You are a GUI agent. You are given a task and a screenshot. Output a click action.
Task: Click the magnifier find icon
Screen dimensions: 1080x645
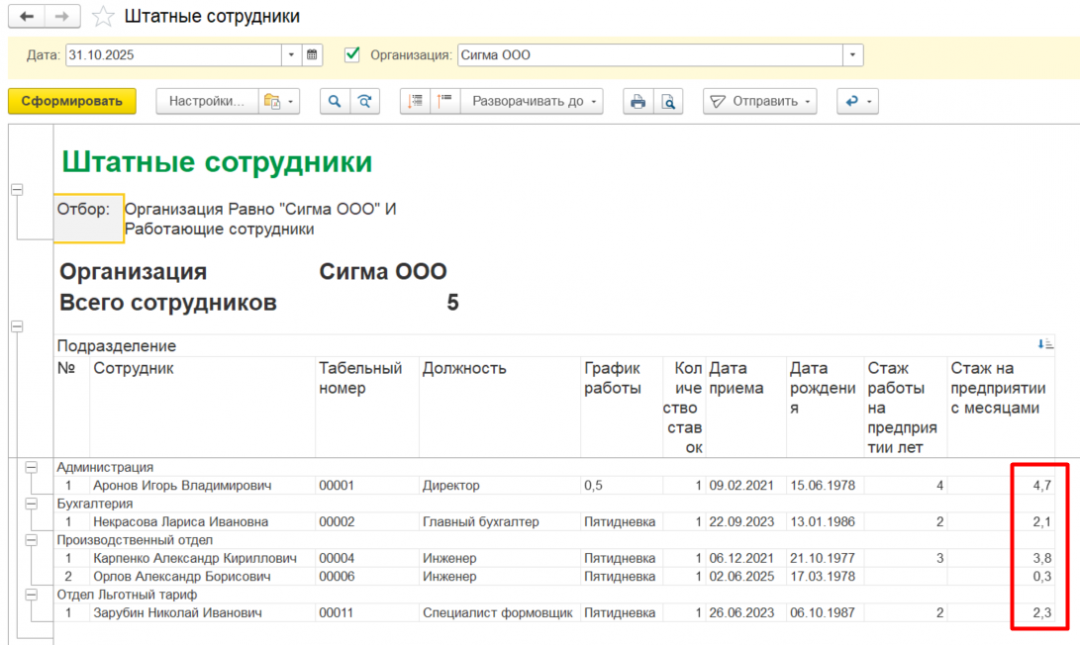coord(335,101)
